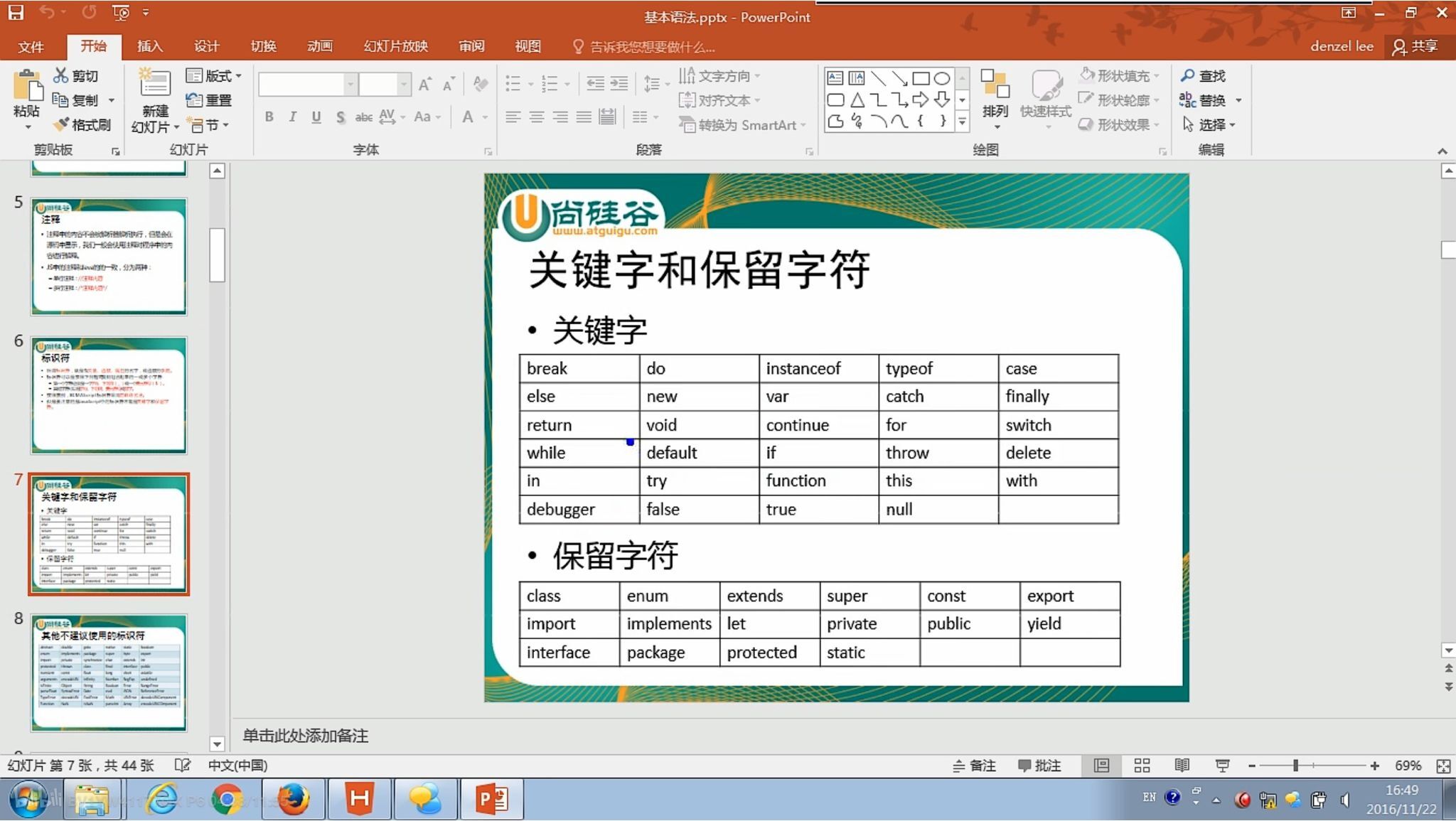Image resolution: width=1456 pixels, height=821 pixels.
Task: Click increase font size icon
Action: point(425,85)
